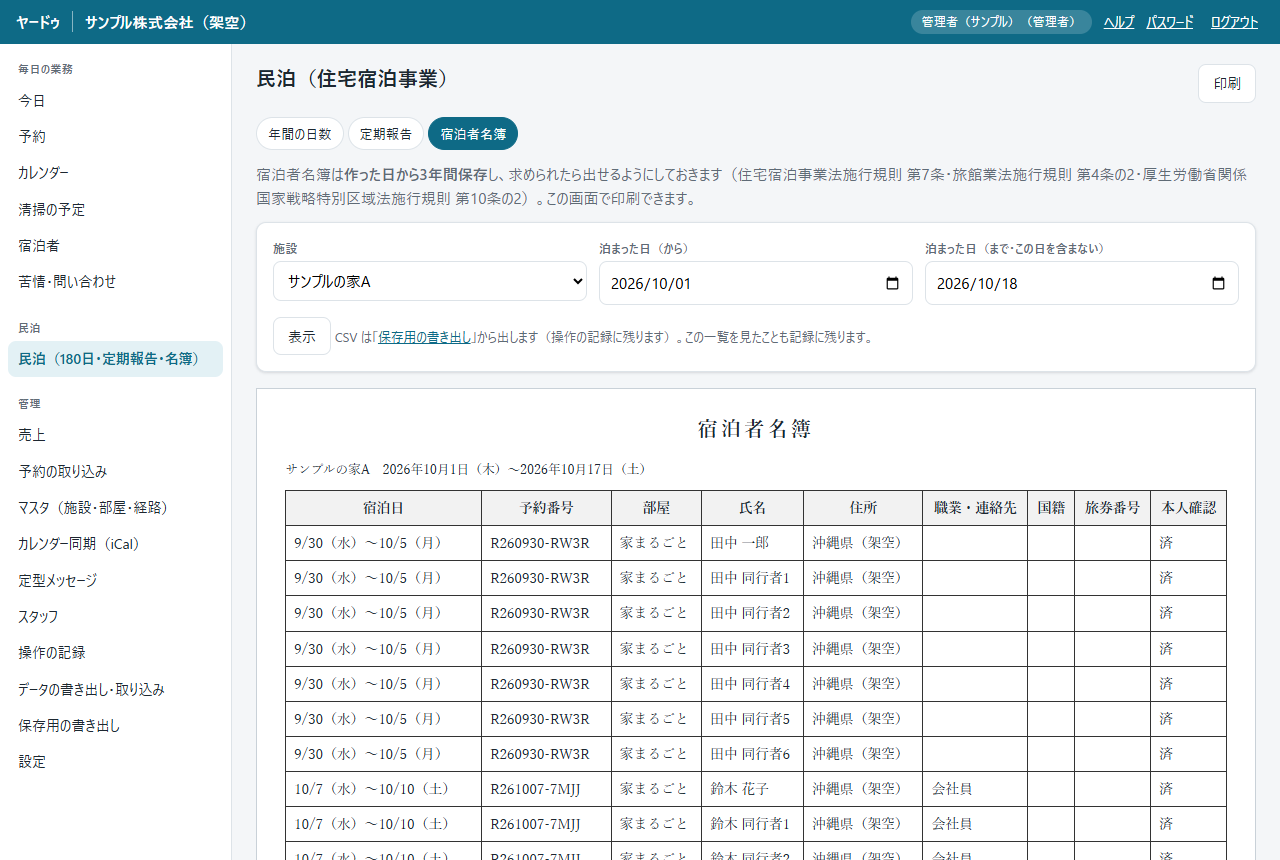Select 民泊（180日･定期報告･名簿） sidebar item
Screen dimensions: 1280x860
coord(115,359)
